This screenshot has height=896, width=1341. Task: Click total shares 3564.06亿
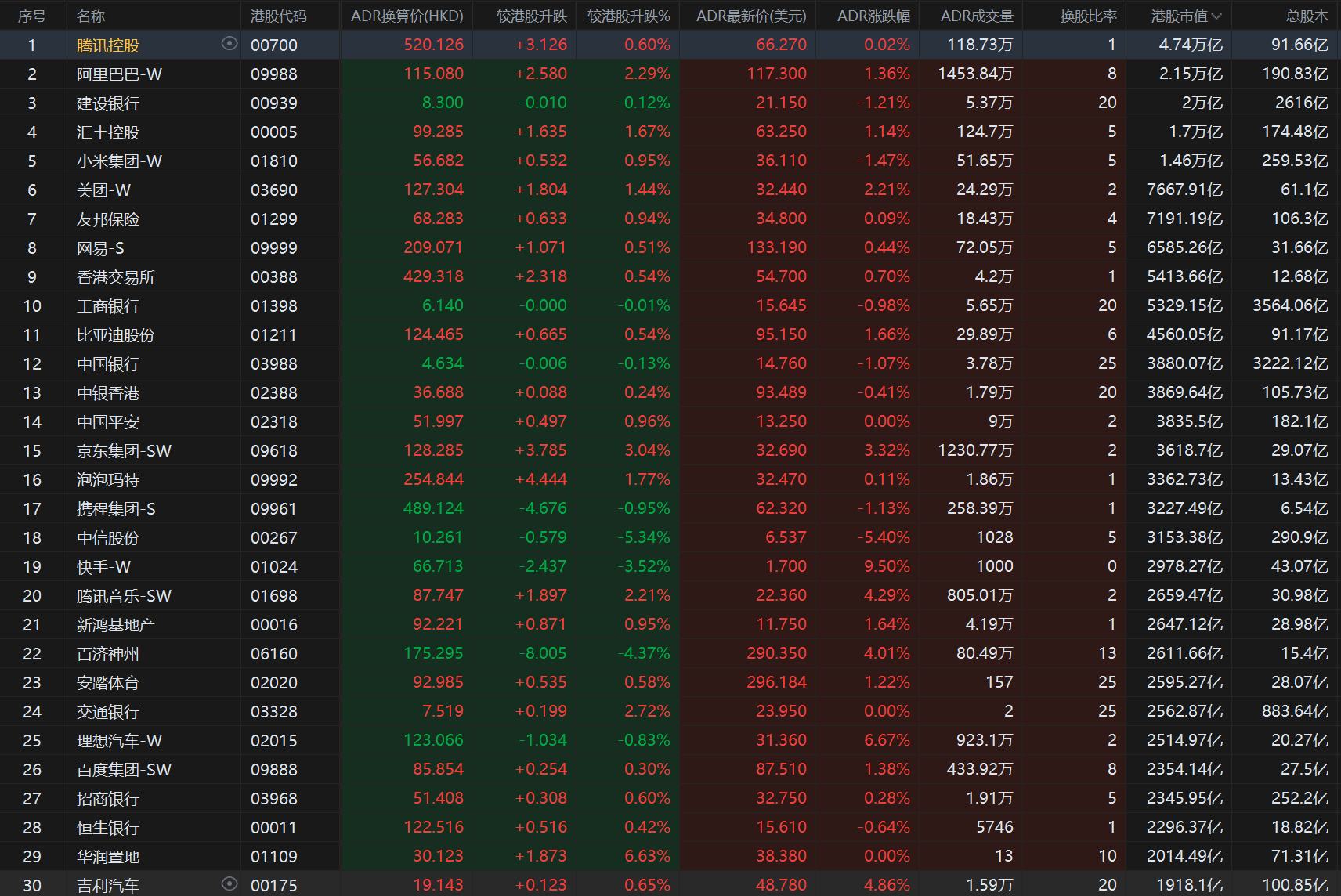(x=1290, y=305)
